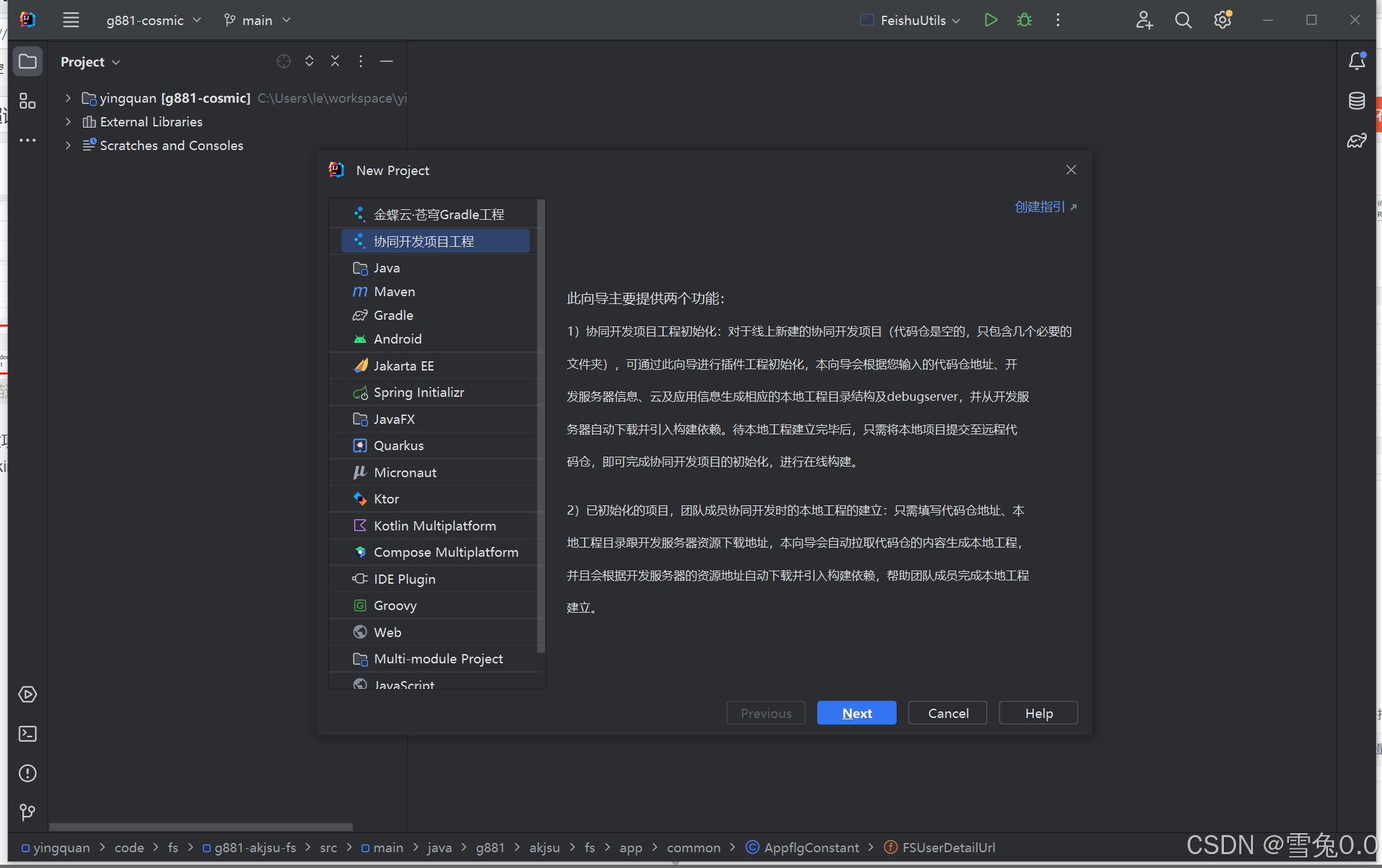Open the Structure tool window icon
This screenshot has width=1382, height=868.
tap(28, 101)
